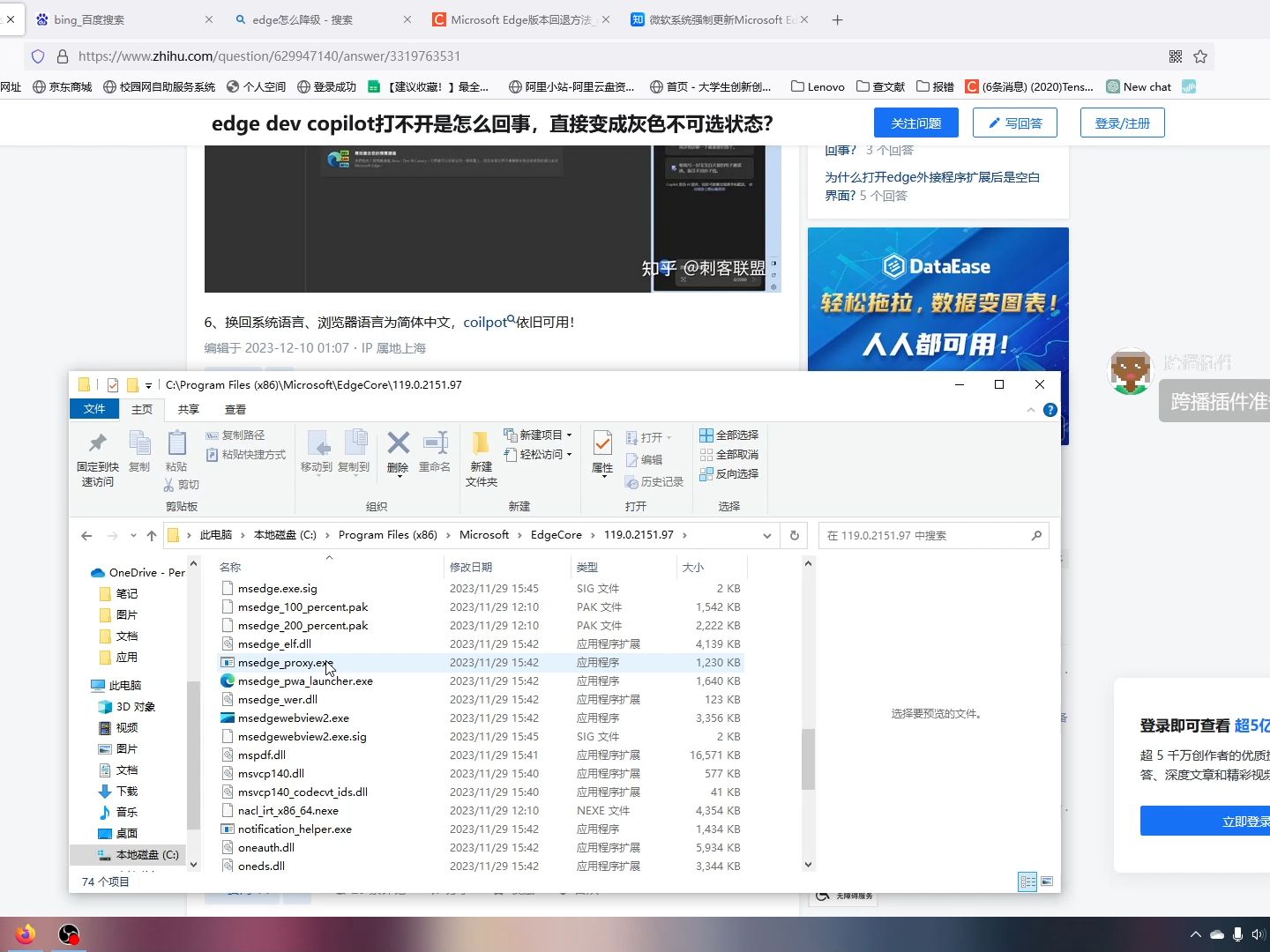Click the Pin to Quick Access icon

click(98, 443)
